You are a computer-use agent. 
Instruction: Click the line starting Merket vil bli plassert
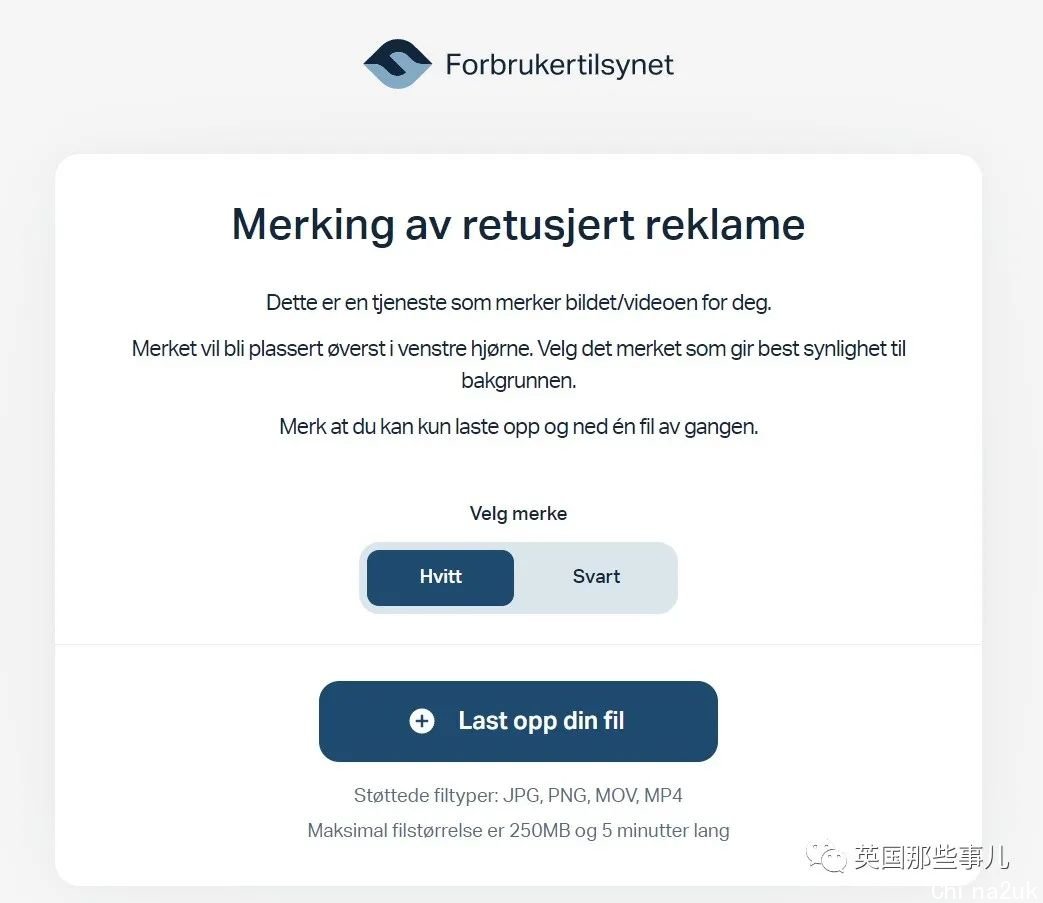[x=518, y=348]
